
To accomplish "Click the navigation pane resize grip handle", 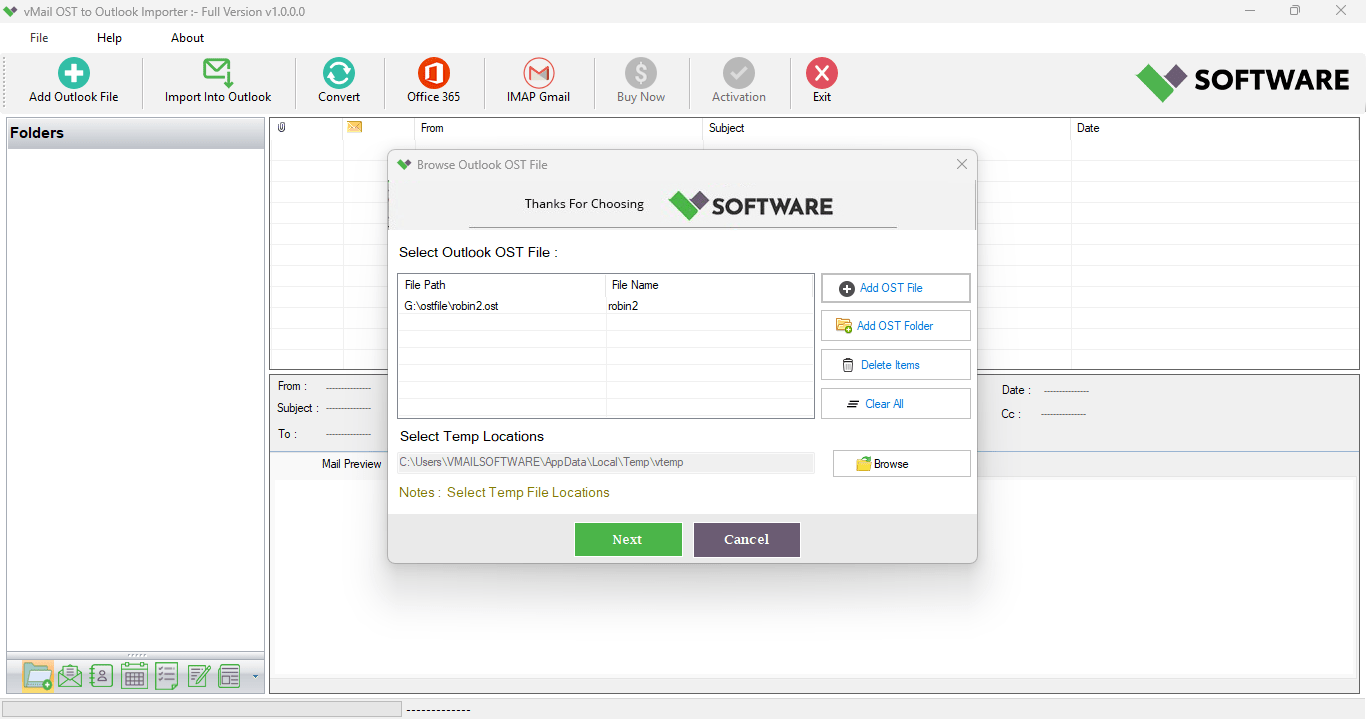I will click(x=136, y=655).
